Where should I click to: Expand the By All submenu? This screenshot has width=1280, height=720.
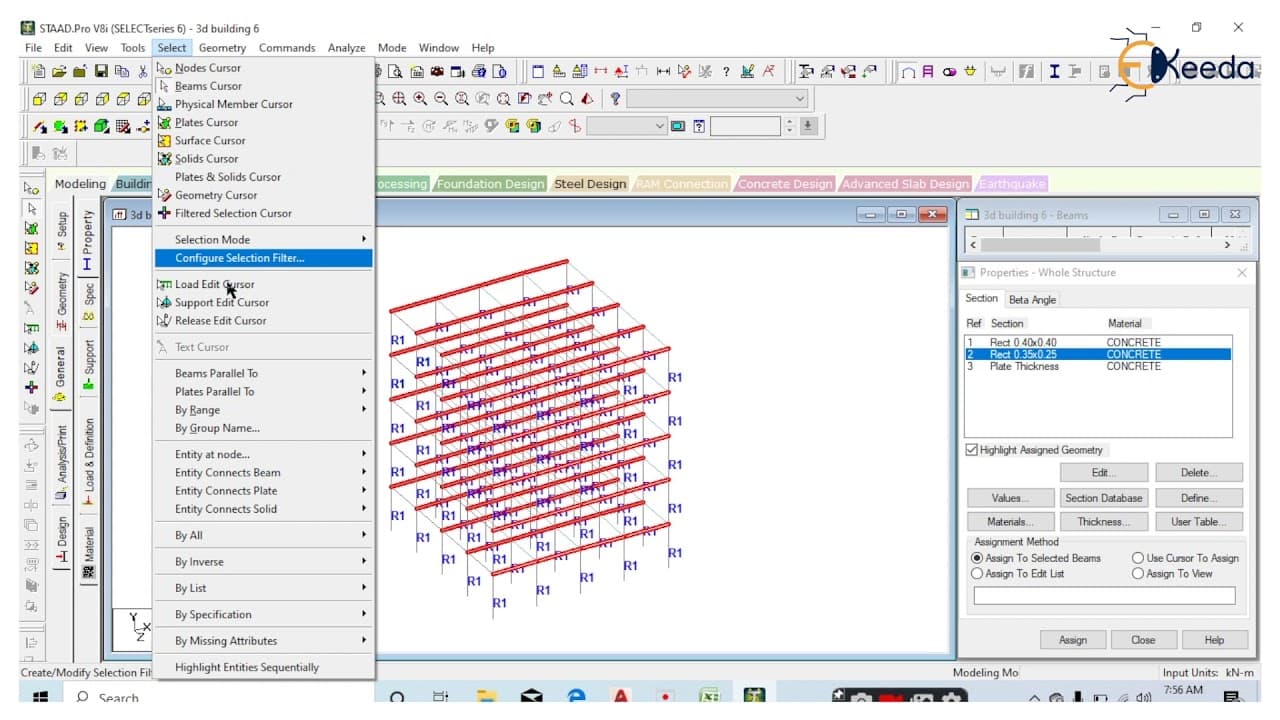click(264, 535)
